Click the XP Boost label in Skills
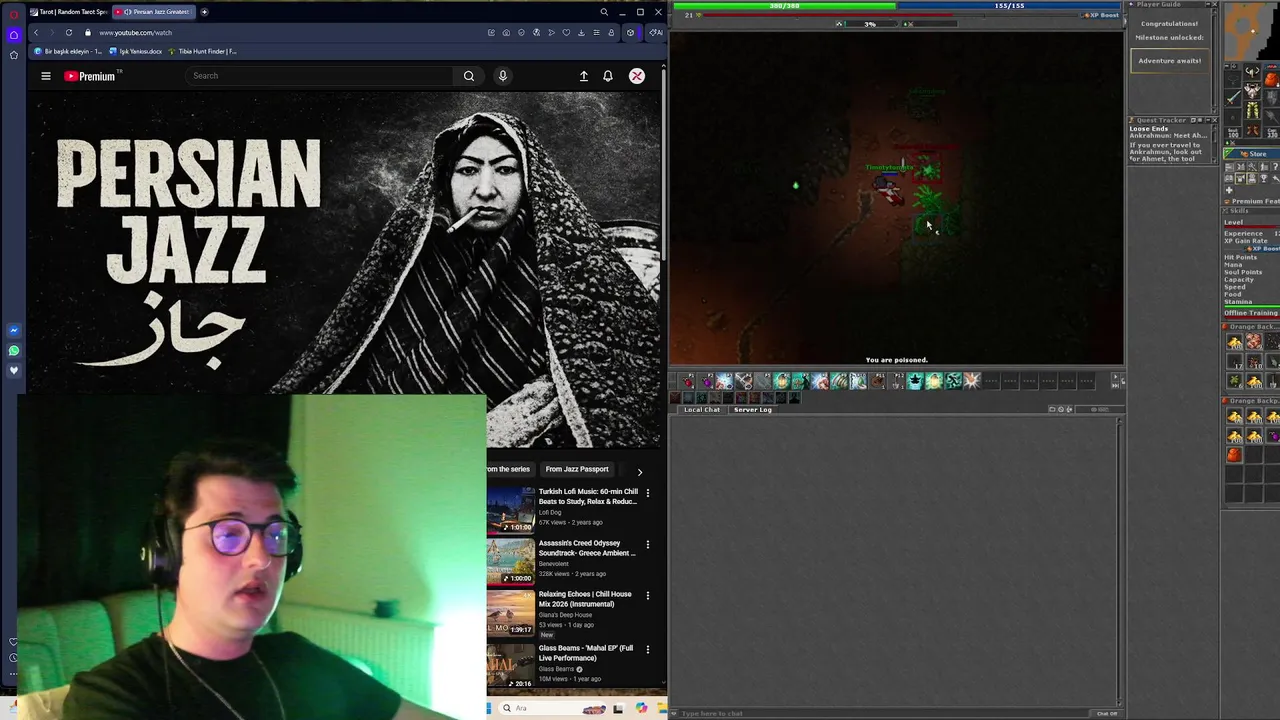This screenshot has width=1280, height=720. point(1265,248)
